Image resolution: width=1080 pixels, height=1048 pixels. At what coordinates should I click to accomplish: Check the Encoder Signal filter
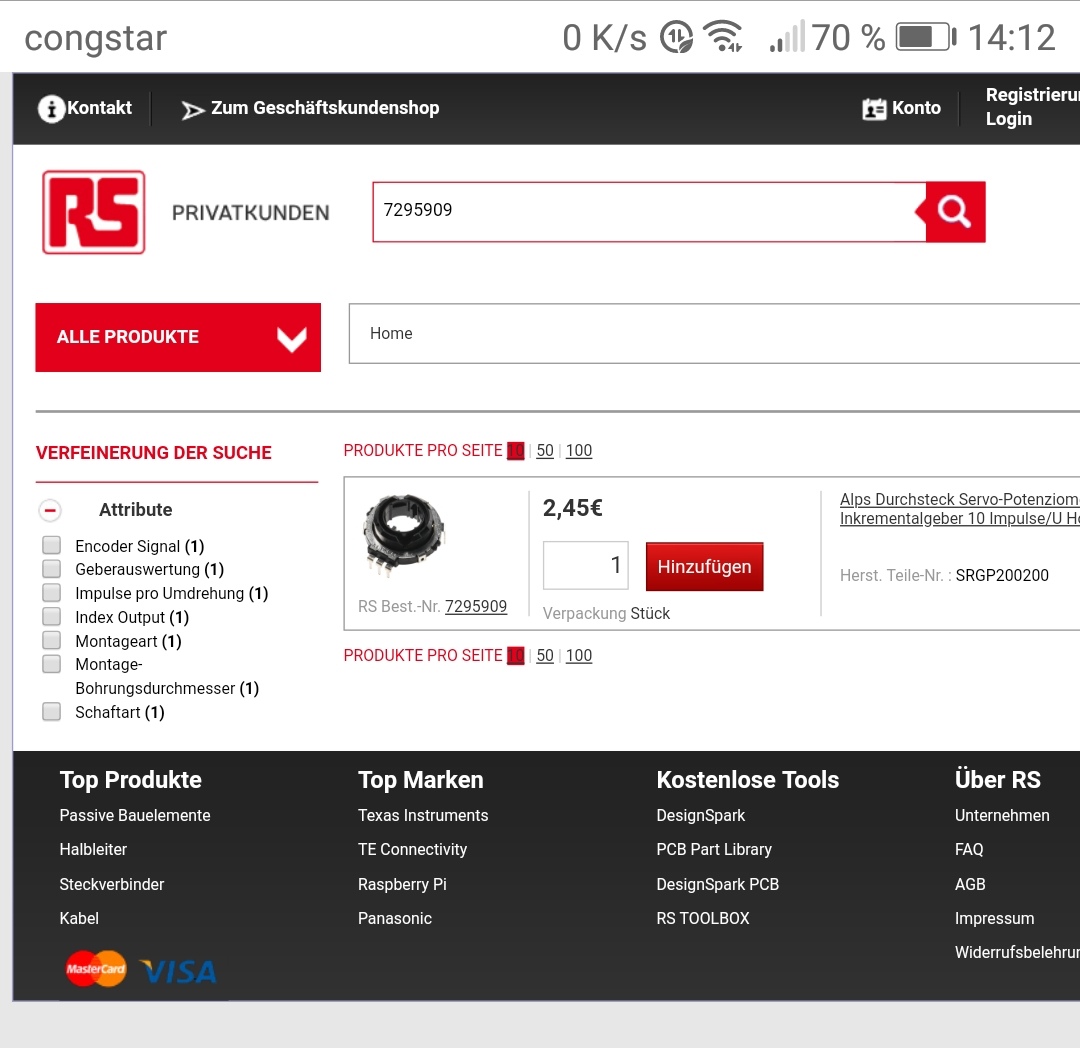coord(52,546)
